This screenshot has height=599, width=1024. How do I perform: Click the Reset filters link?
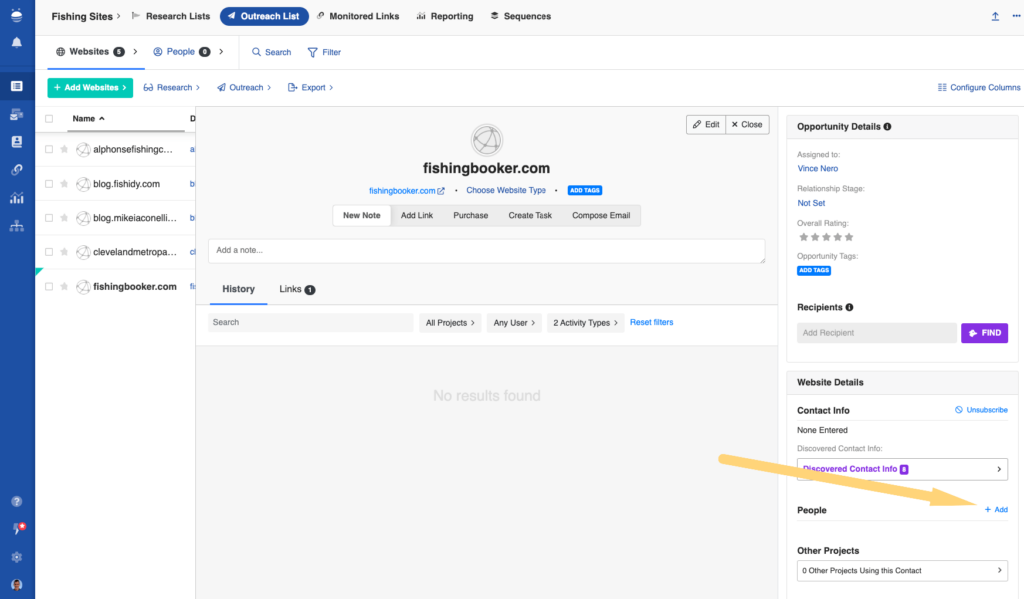[x=651, y=323]
